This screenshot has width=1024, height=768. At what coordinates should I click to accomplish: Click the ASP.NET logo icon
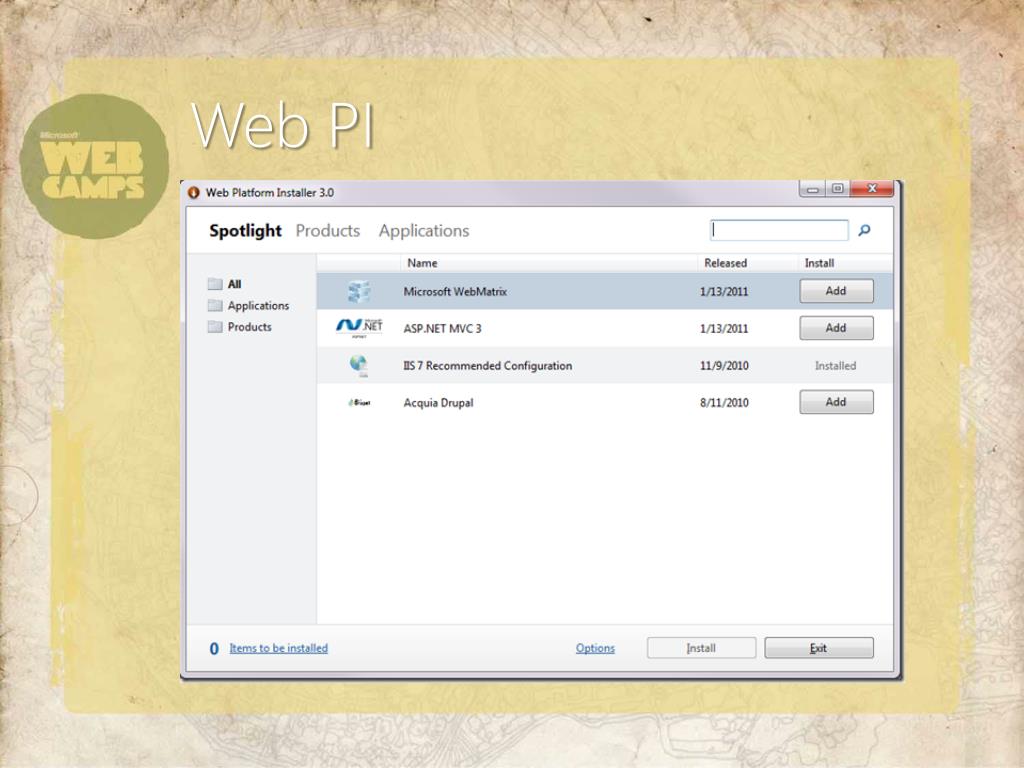pos(359,327)
